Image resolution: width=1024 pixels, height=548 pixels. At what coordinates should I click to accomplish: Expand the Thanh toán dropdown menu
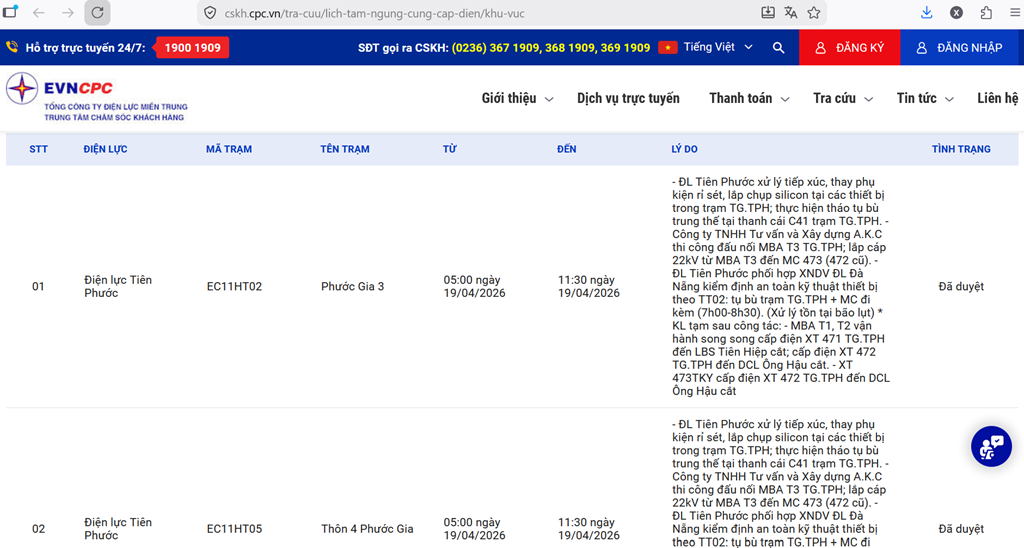click(x=749, y=98)
